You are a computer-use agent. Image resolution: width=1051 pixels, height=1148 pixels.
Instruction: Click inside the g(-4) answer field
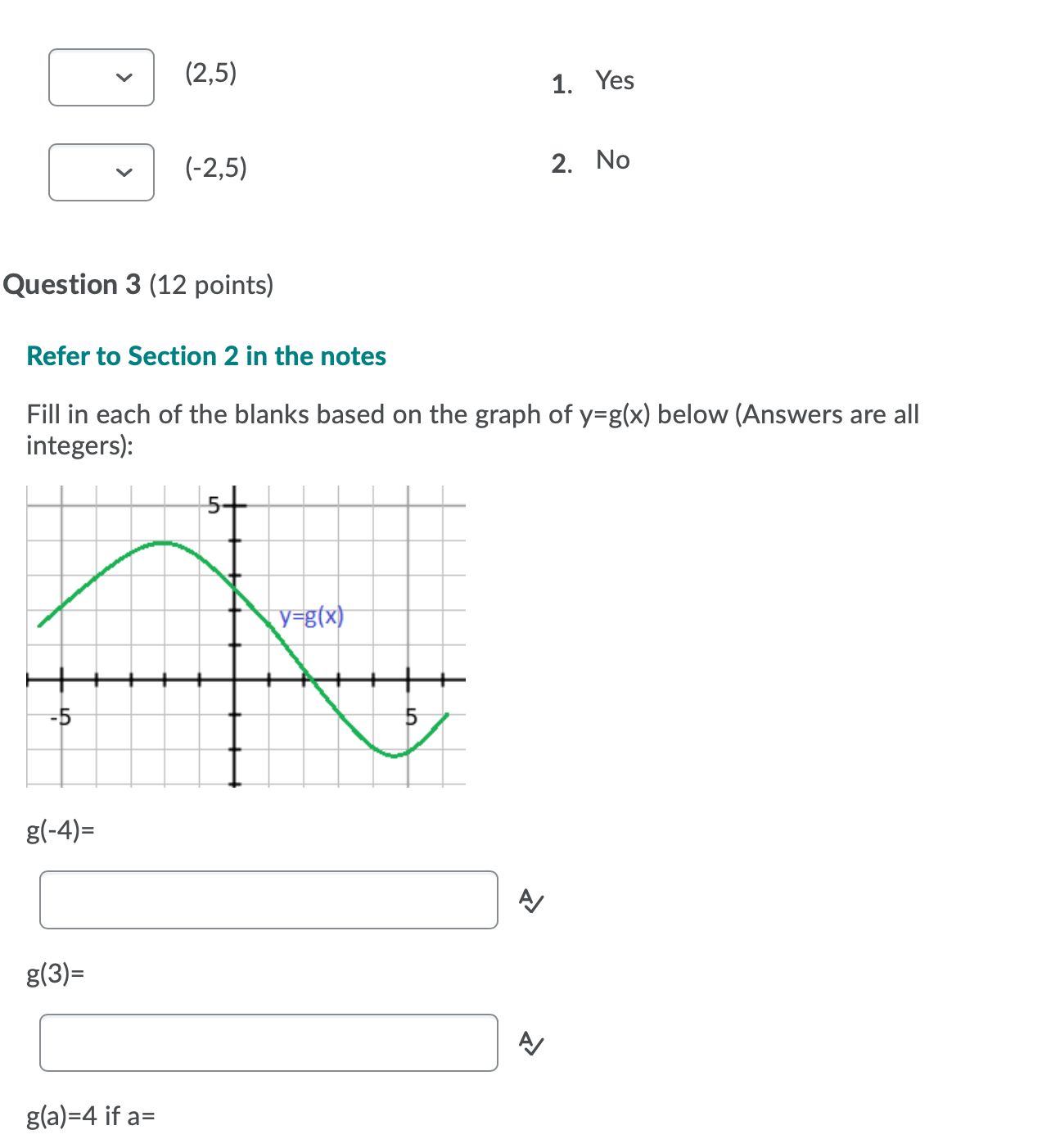coord(268,900)
